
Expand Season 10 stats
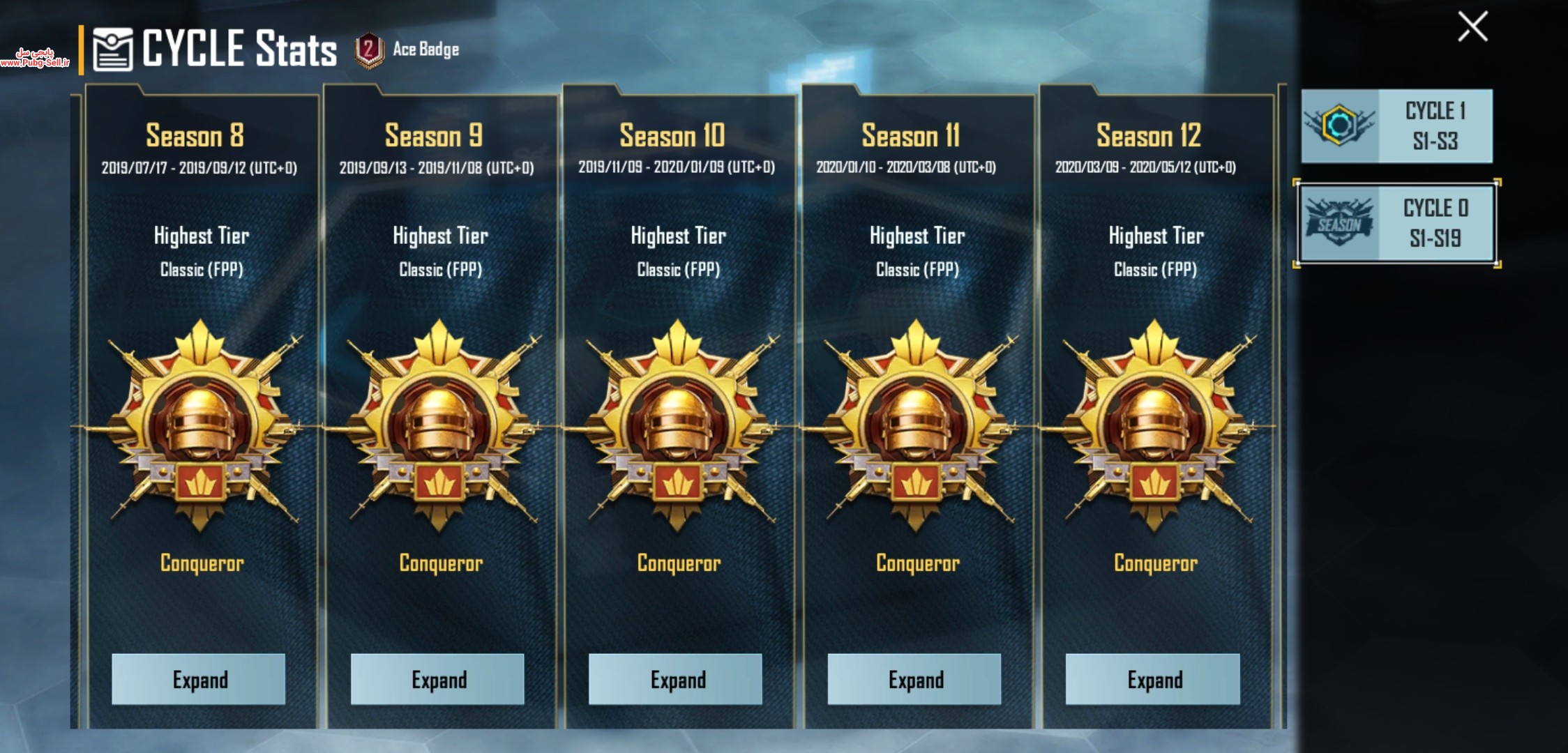pos(675,679)
